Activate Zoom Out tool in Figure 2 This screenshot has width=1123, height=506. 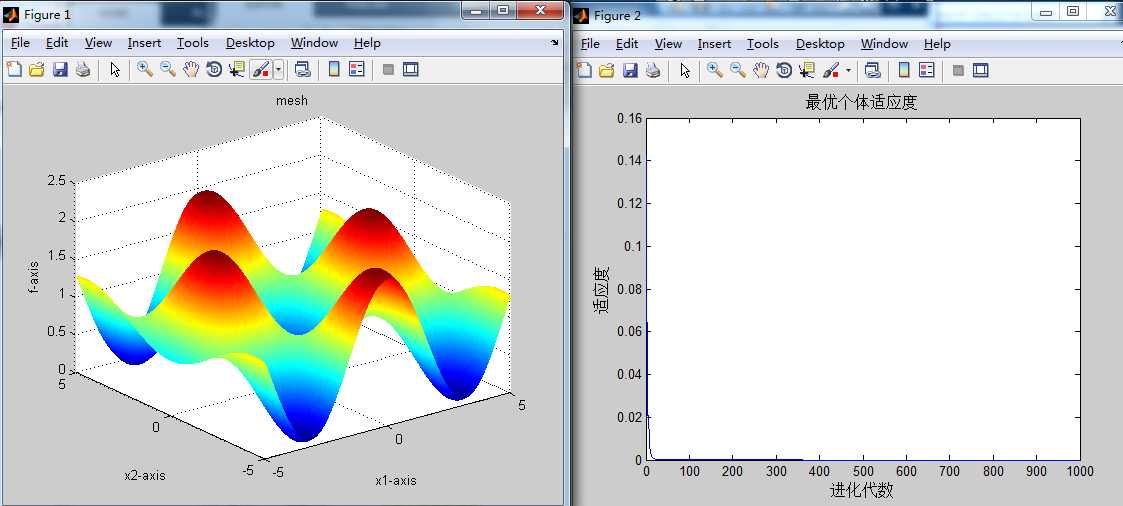(x=738, y=70)
